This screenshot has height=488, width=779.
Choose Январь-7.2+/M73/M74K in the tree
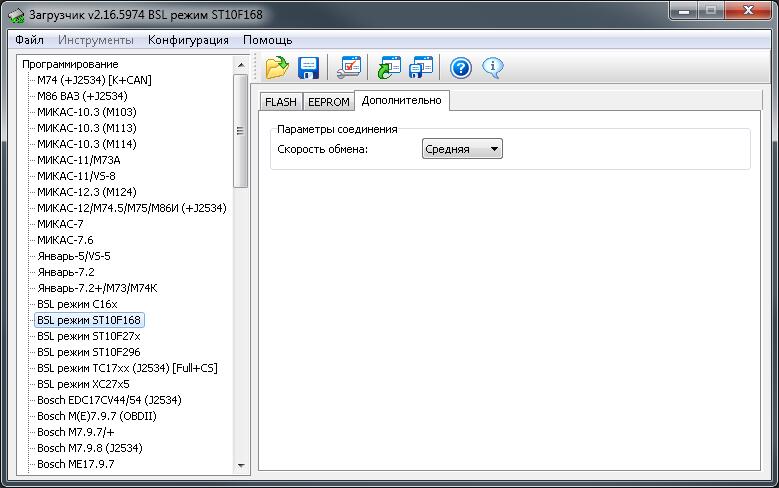tap(97, 288)
